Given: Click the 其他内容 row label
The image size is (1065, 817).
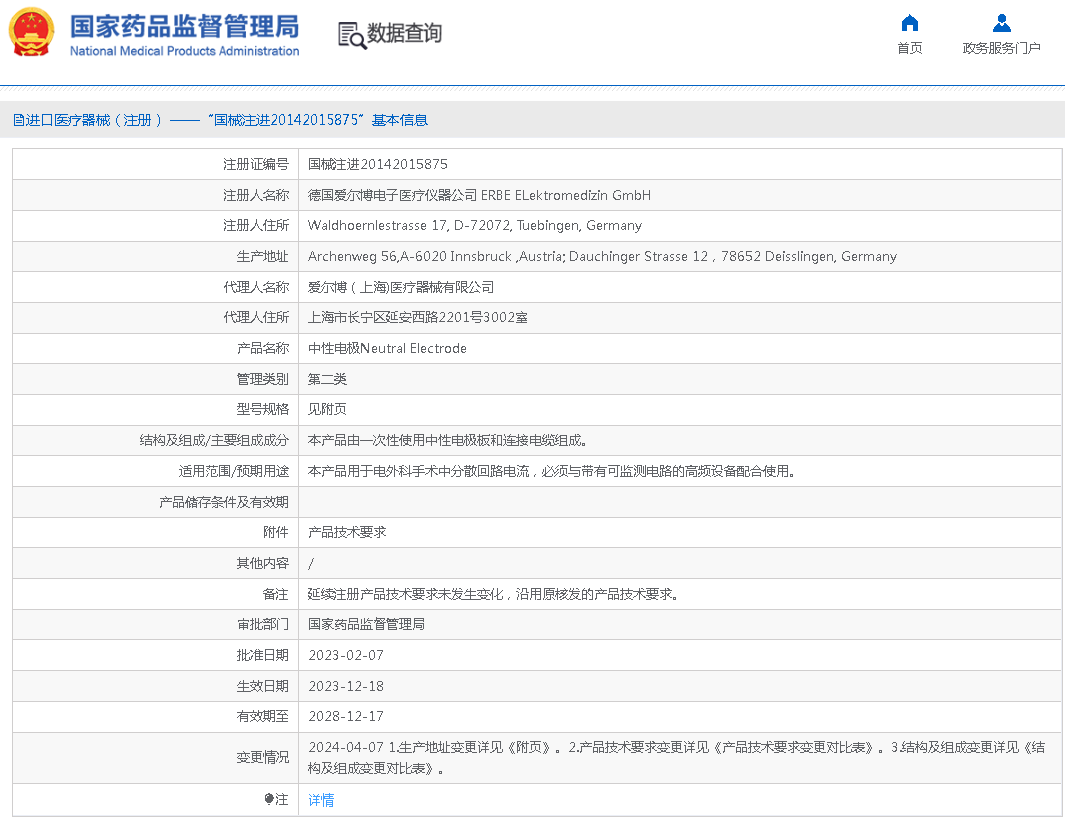Looking at the screenshot, I should click(262, 564).
